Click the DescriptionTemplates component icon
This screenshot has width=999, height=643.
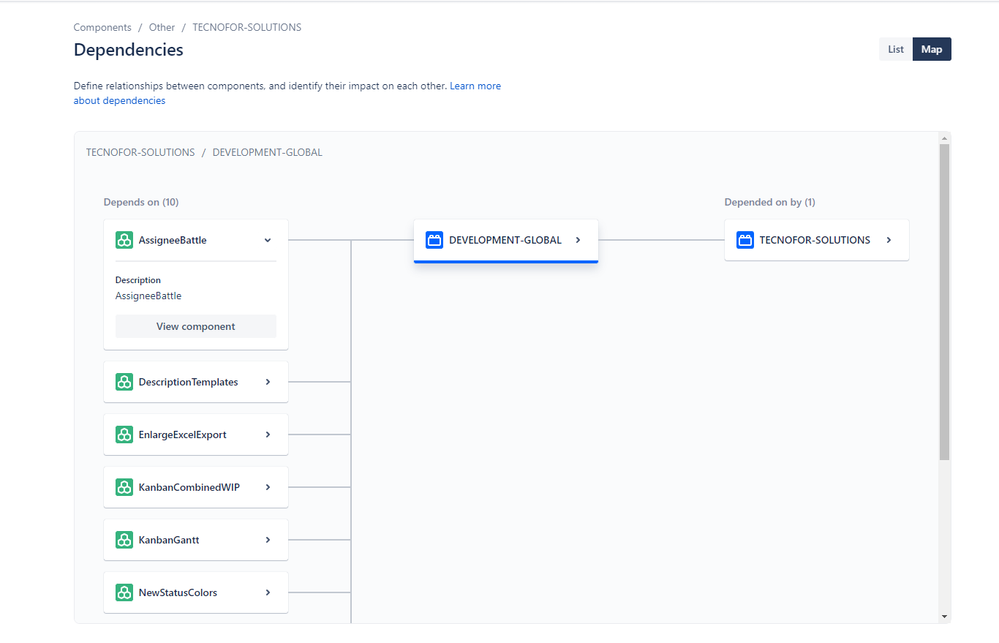(x=124, y=382)
